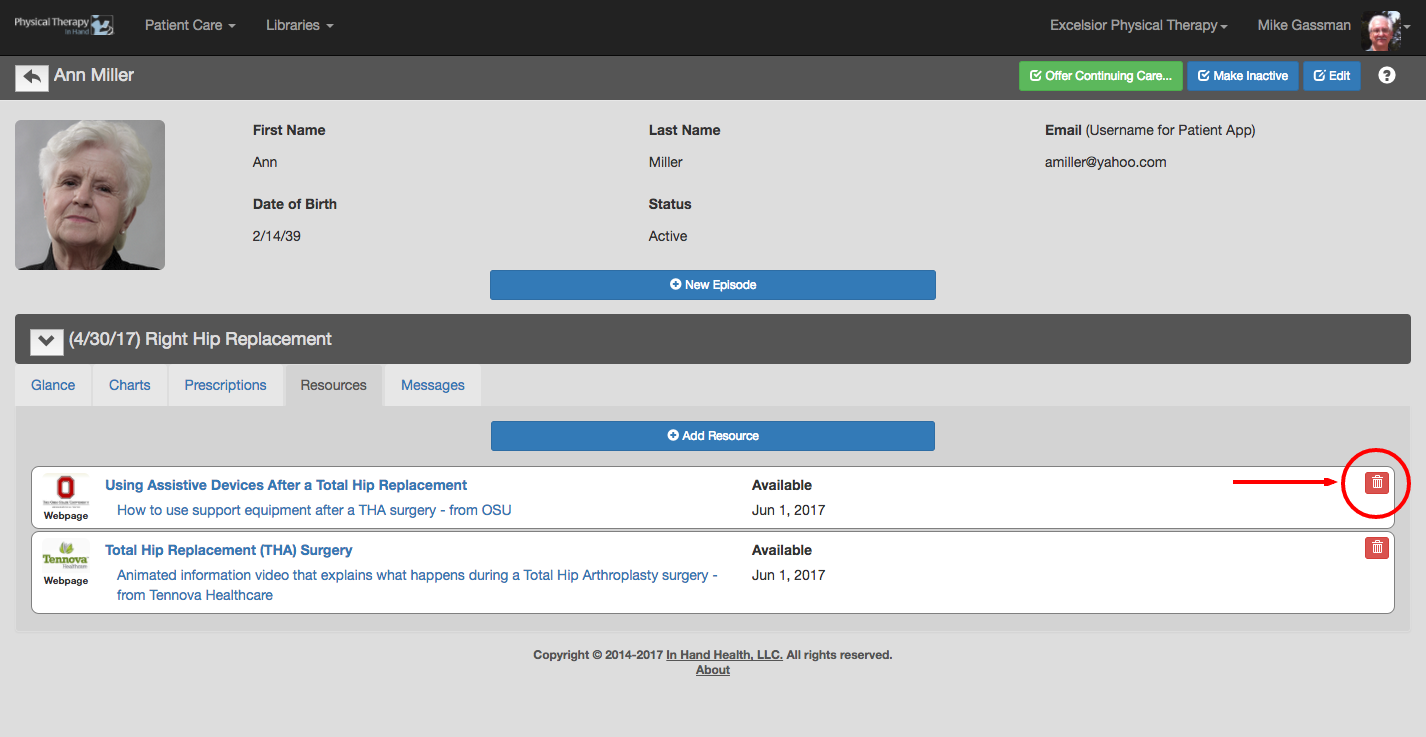Expand the Excelsior Physical Therapy dropdown

pos(1138,25)
